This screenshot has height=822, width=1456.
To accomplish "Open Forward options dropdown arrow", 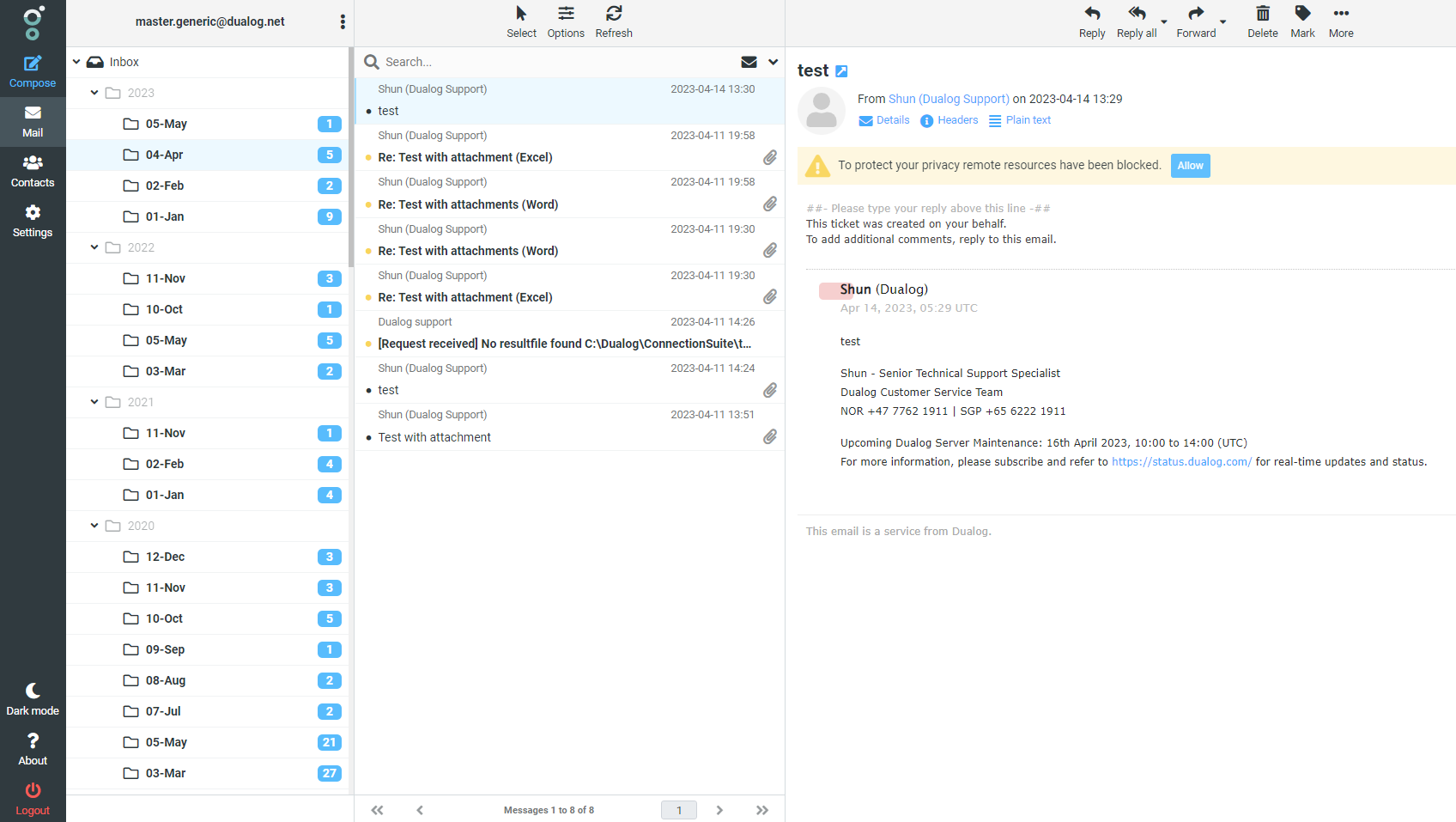I will [1223, 22].
